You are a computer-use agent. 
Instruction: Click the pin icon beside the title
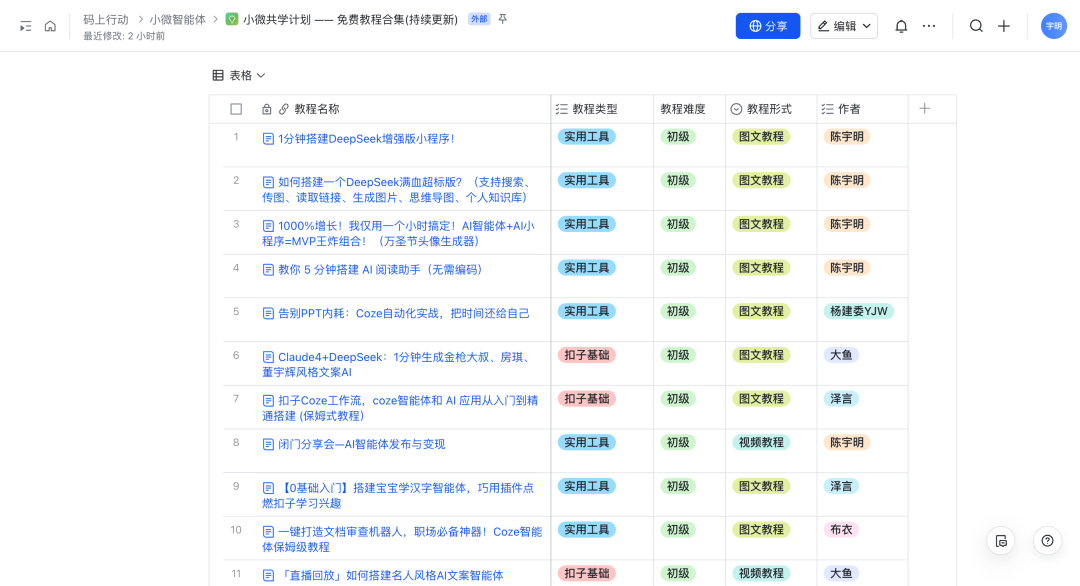tap(503, 19)
